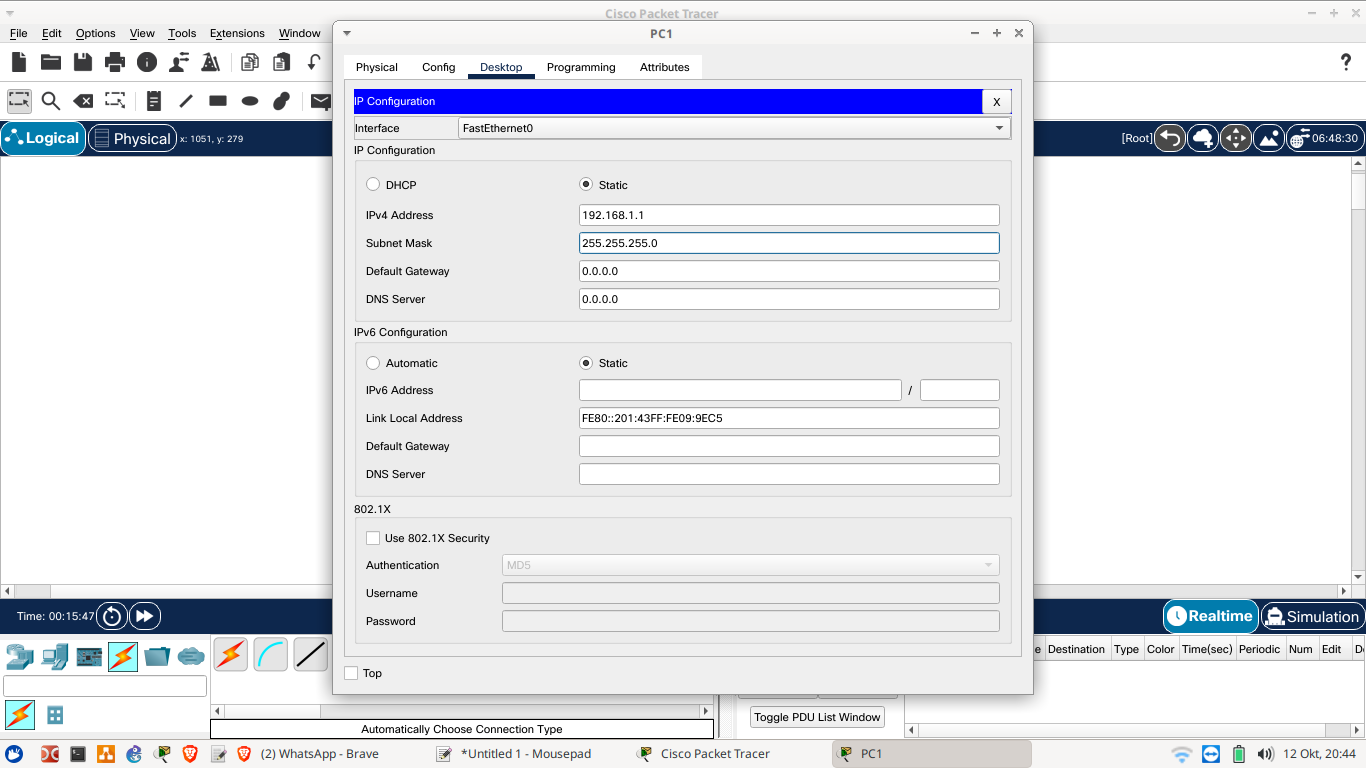Viewport: 1366px width, 768px height.
Task: Open the Tools menu
Action: click(182, 33)
